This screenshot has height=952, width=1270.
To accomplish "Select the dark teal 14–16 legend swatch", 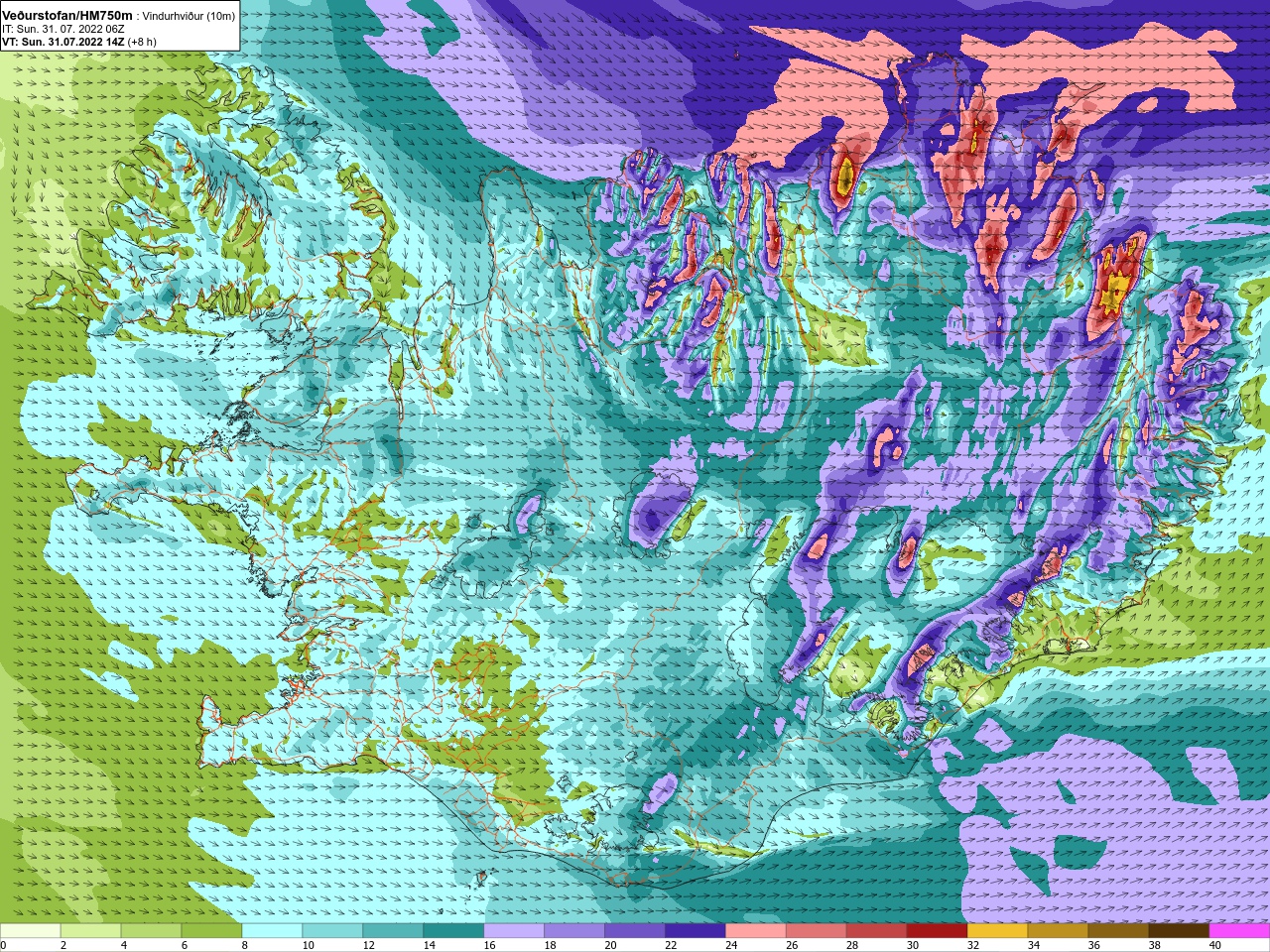I will pyautogui.click(x=454, y=930).
